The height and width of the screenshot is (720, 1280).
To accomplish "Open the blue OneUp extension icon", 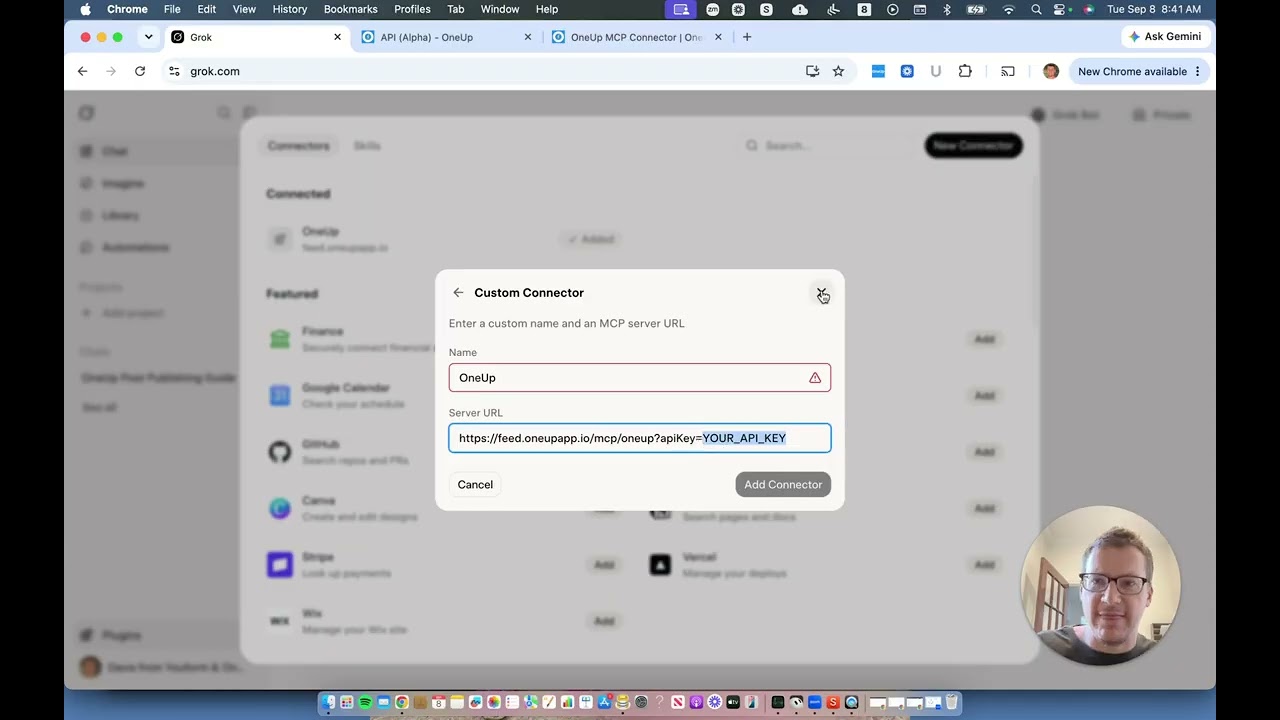I will click(878, 71).
